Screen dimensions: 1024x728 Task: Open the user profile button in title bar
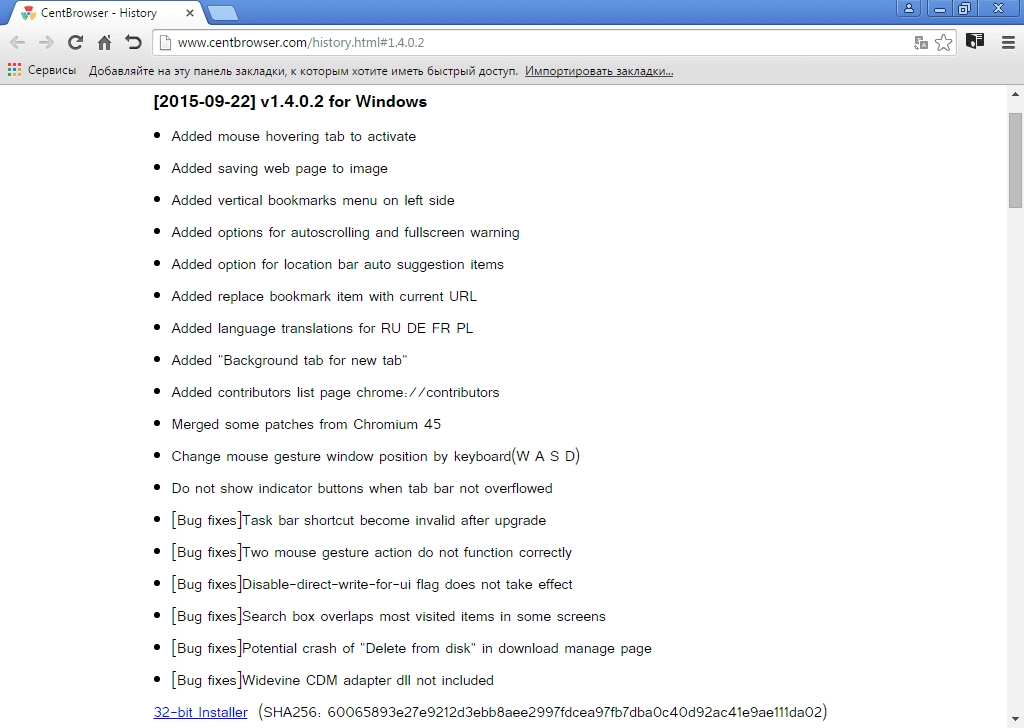point(908,8)
